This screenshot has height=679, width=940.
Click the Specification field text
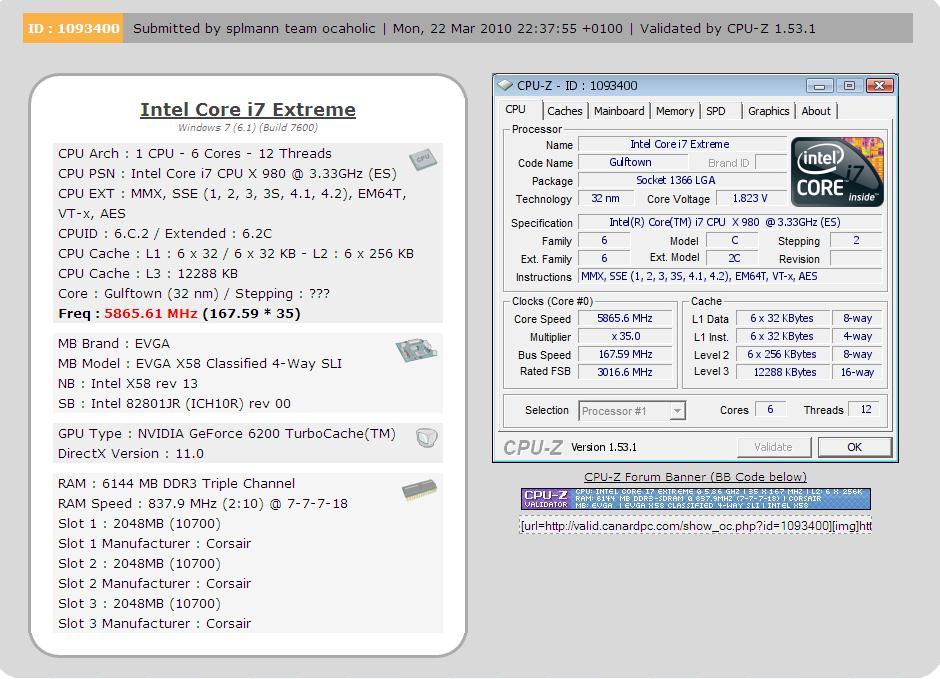point(730,222)
